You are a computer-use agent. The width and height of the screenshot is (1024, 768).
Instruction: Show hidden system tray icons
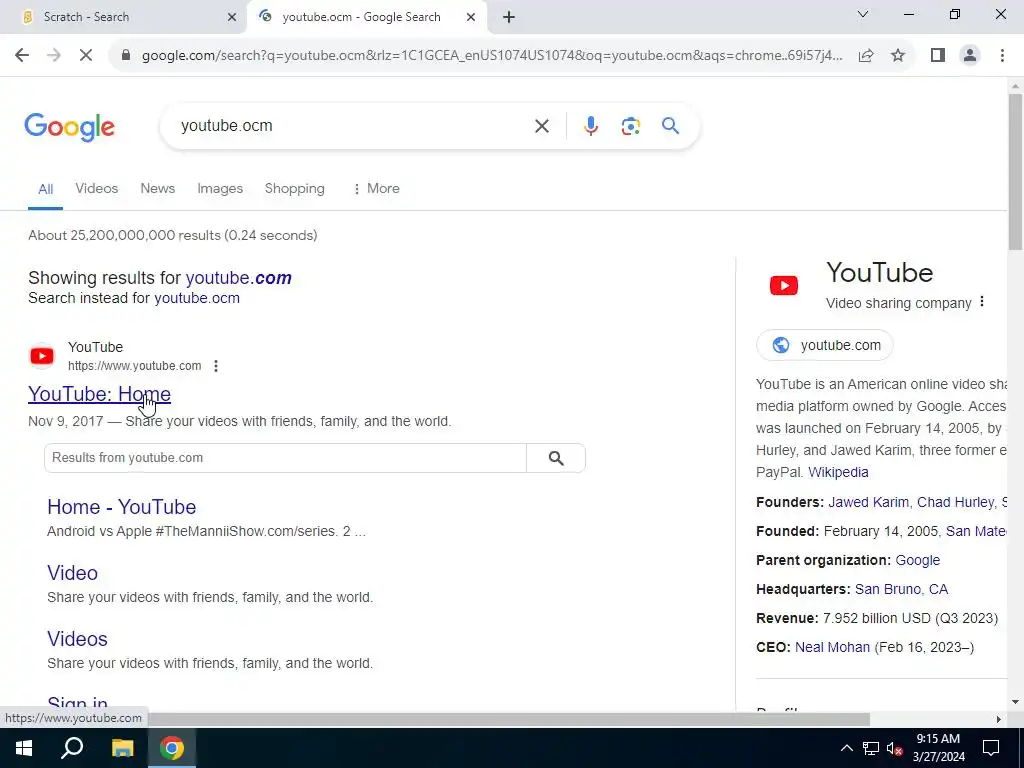click(x=846, y=748)
